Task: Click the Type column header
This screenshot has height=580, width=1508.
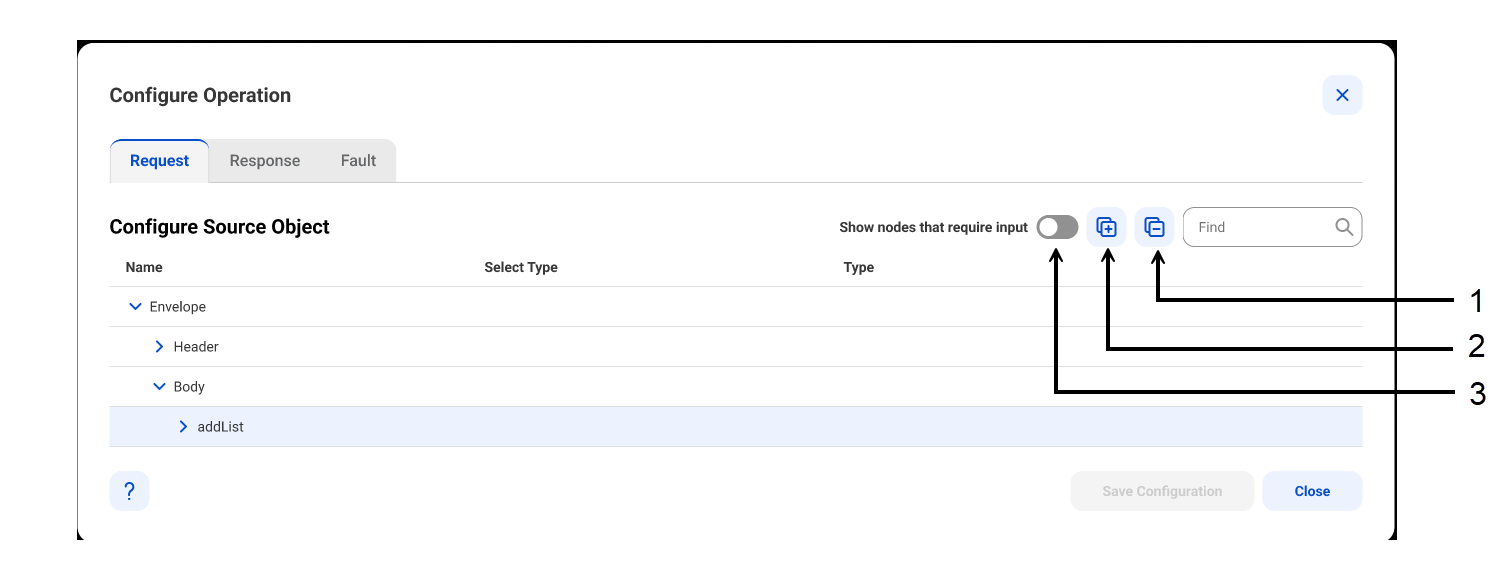Action: pos(859,267)
